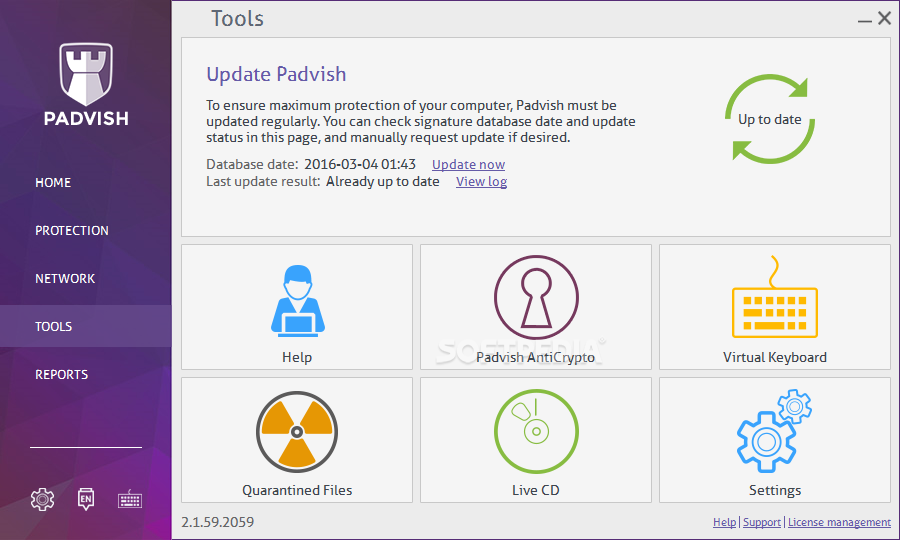The width and height of the screenshot is (900, 540).
Task: Open the License management link
Action: [839, 522]
